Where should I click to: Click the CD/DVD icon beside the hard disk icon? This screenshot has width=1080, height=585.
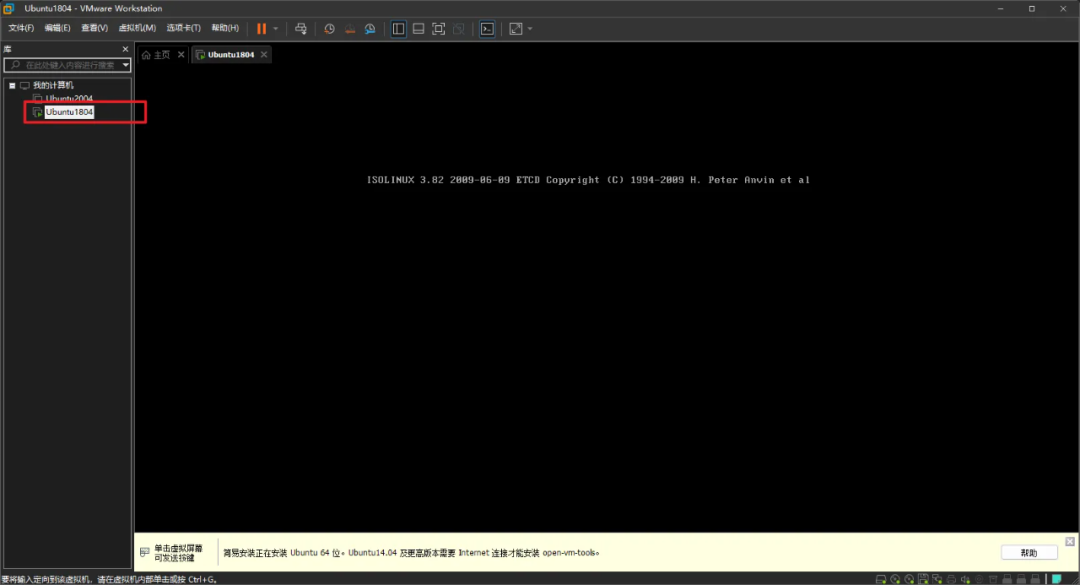click(x=895, y=579)
